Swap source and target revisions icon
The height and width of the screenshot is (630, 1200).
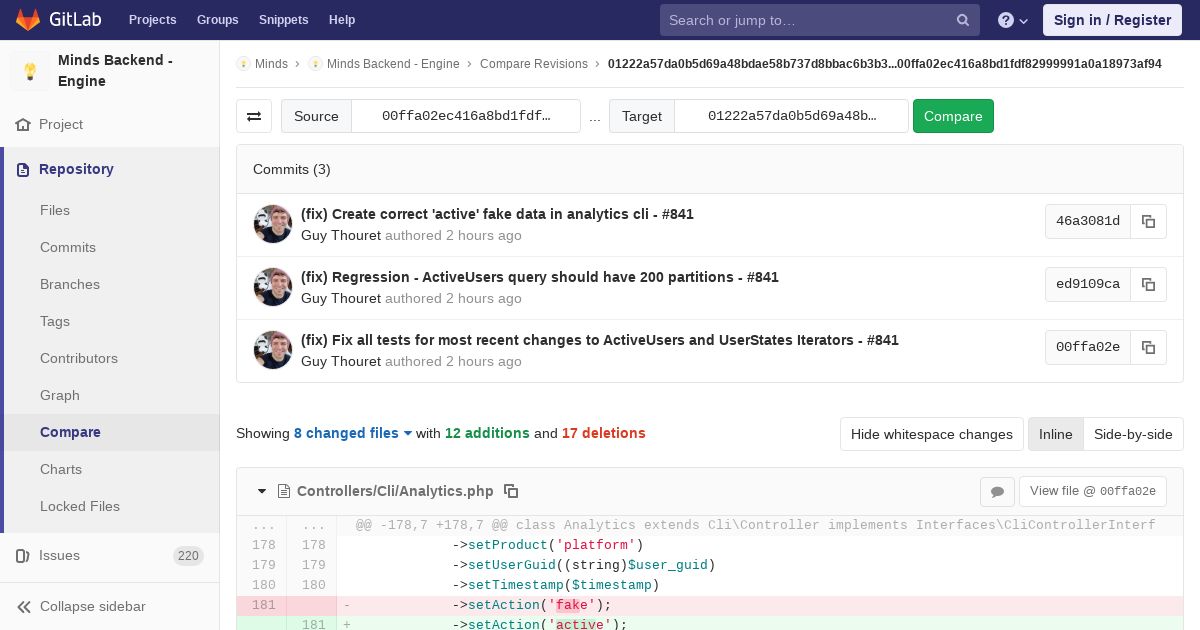point(254,116)
